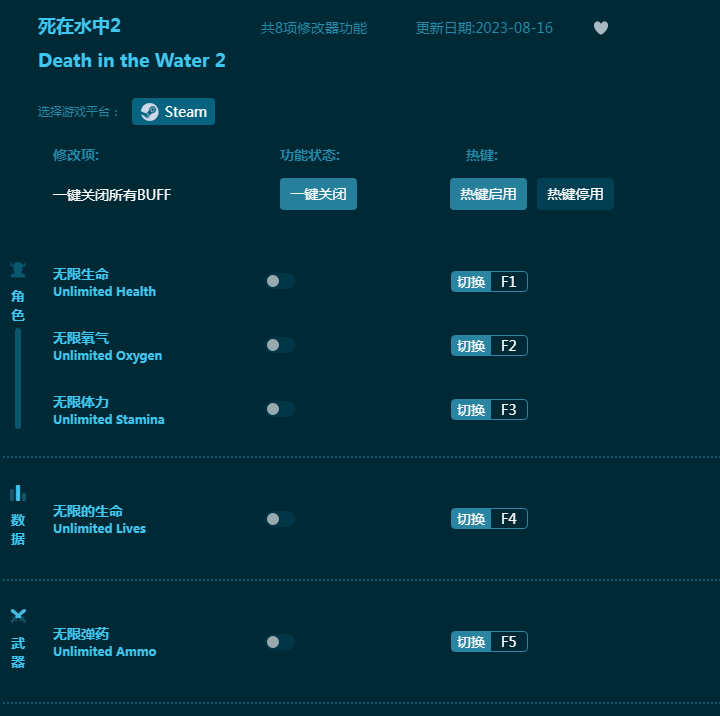Turn on Unlimited Oxygen switch
Viewport: 720px width, 716px height.
click(x=279, y=345)
